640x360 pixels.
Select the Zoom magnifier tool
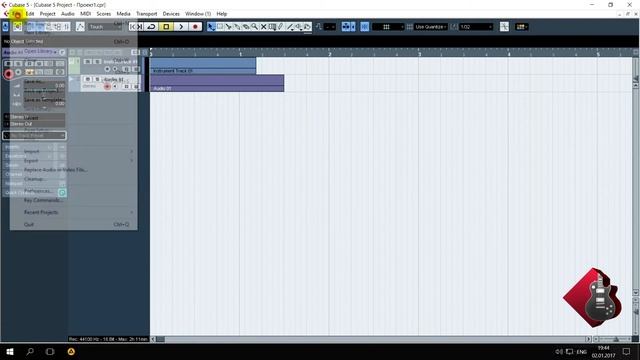(x=254, y=27)
